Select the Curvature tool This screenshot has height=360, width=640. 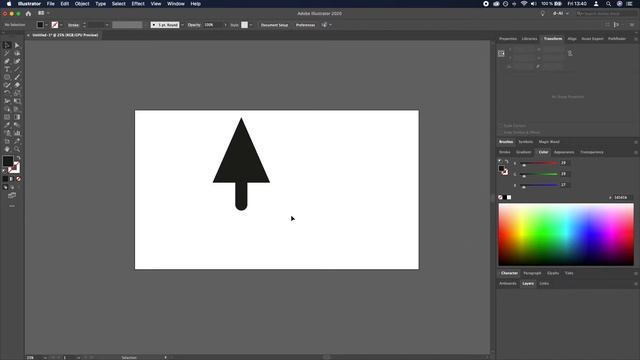pos(17,61)
